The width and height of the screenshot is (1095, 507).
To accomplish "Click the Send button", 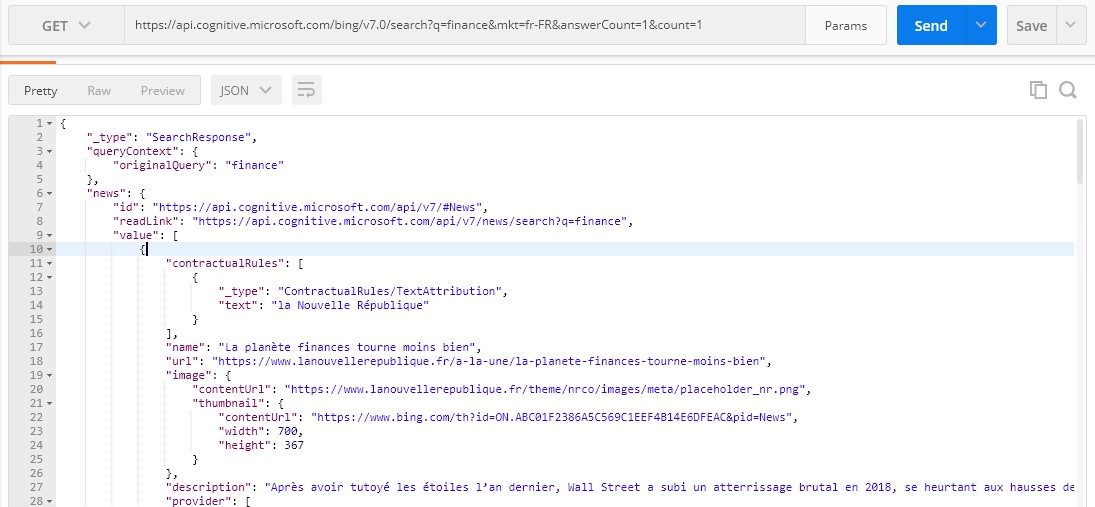I will (930, 26).
